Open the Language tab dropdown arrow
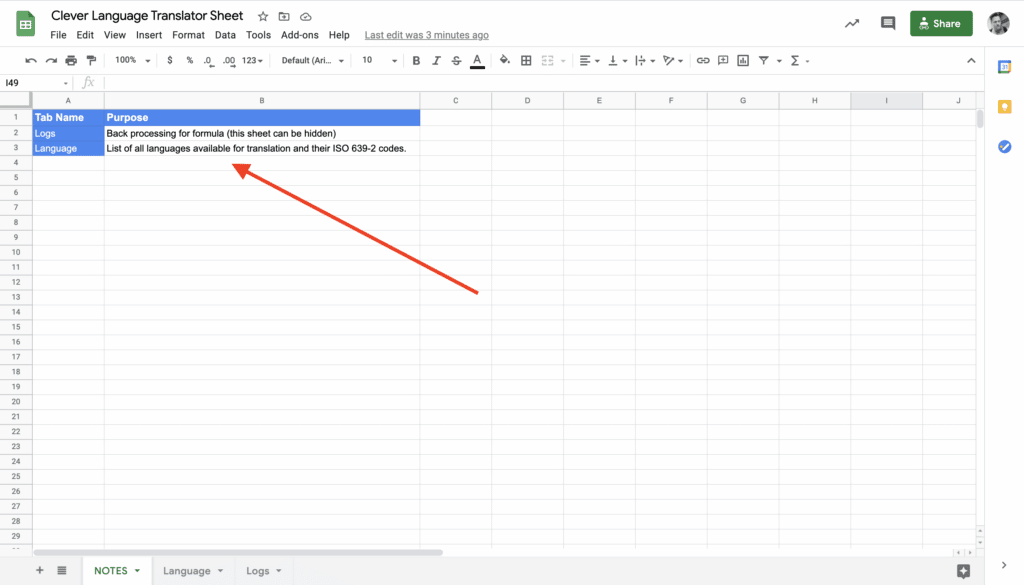This screenshot has width=1024, height=585. [x=220, y=571]
